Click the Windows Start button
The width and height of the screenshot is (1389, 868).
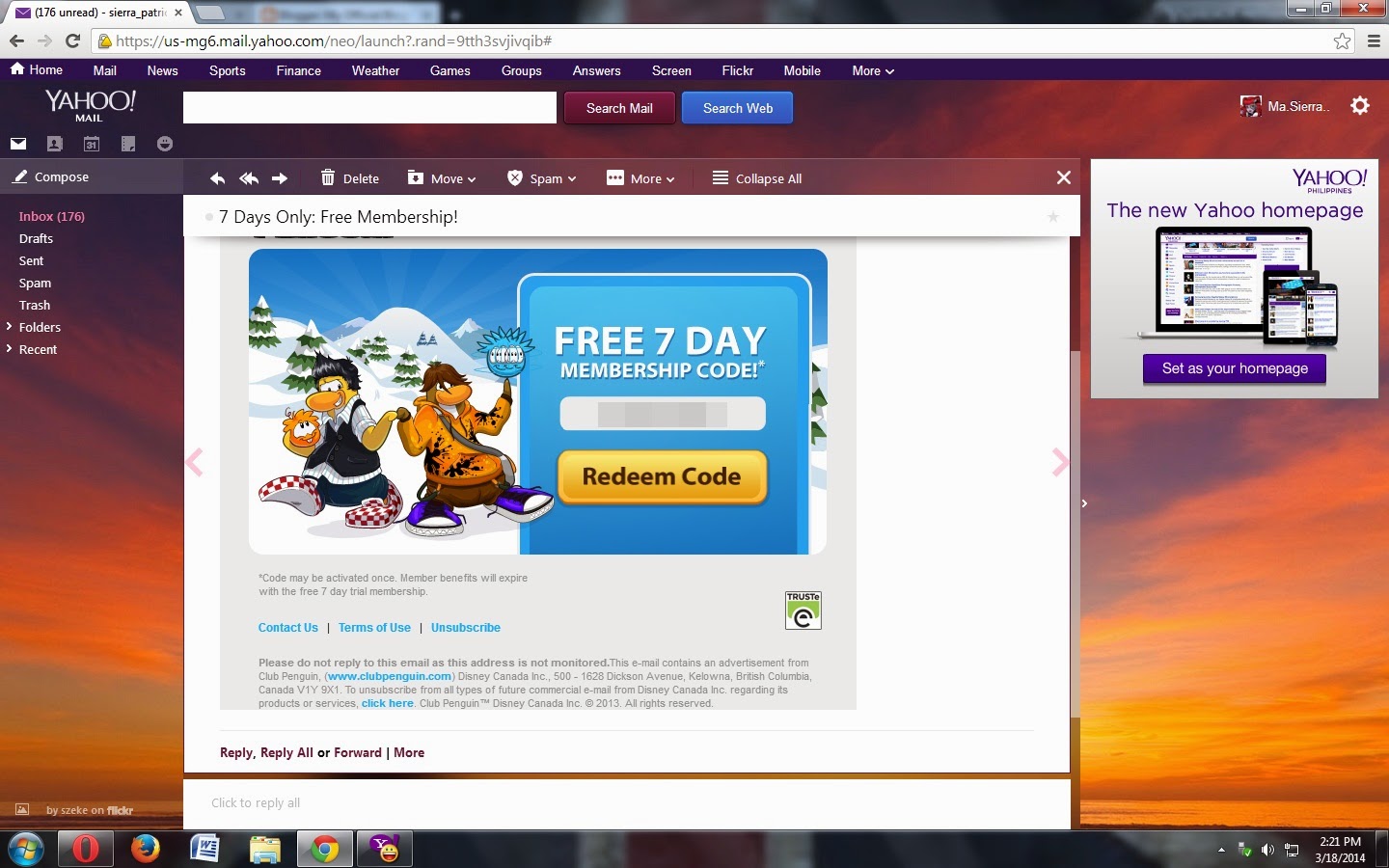[26, 849]
